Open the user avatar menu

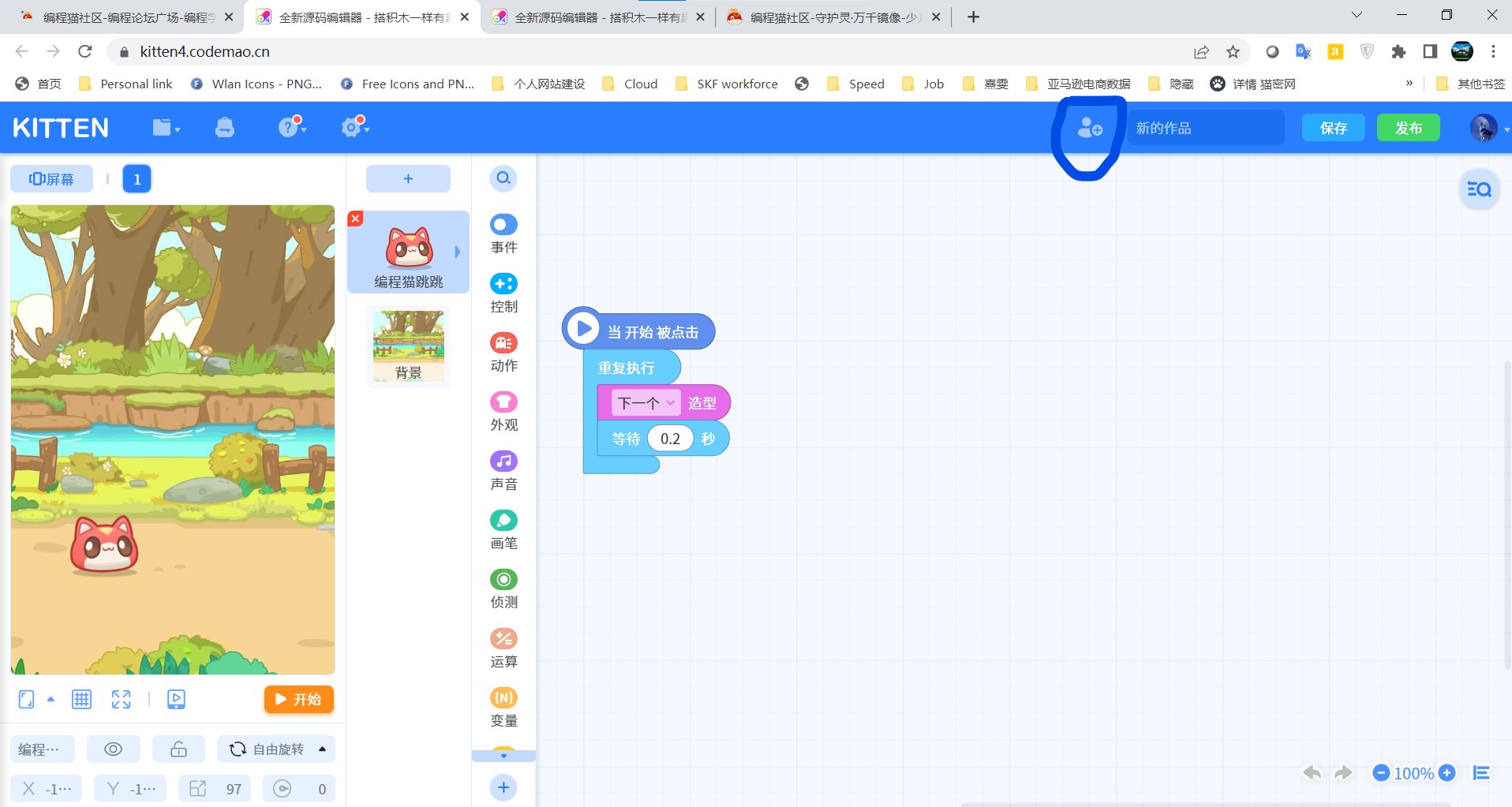[1484, 128]
